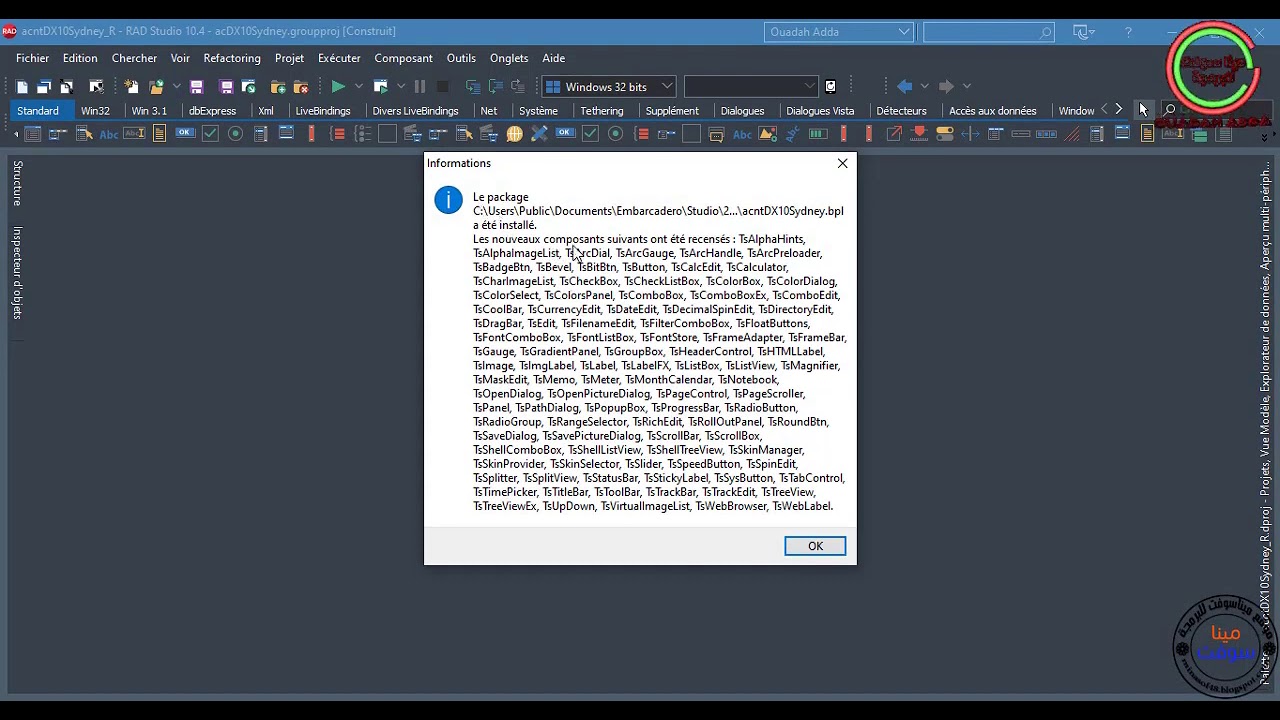Open the Projet menu
The image size is (1280, 720).
(289, 58)
